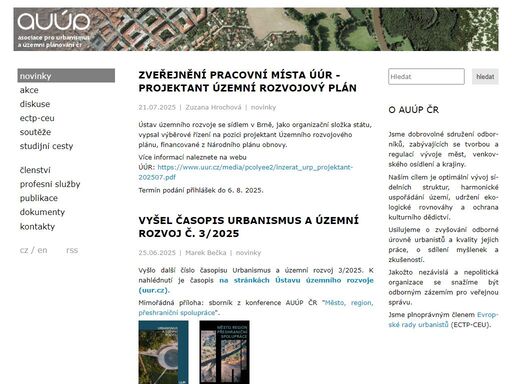Image resolution: width=512 pixels, height=384 pixels.
Task: Open the rss feed link
Action: coord(72,250)
